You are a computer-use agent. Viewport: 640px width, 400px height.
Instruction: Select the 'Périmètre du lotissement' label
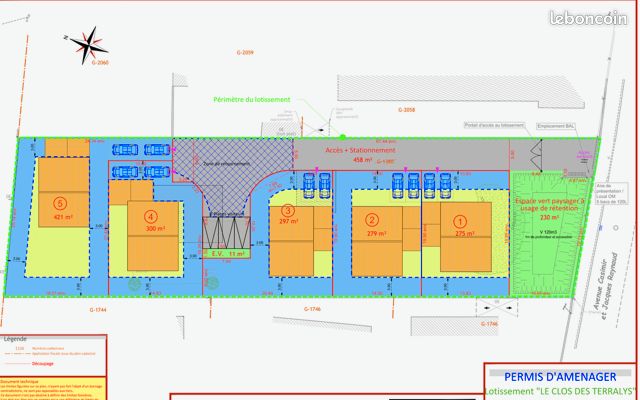(x=252, y=100)
